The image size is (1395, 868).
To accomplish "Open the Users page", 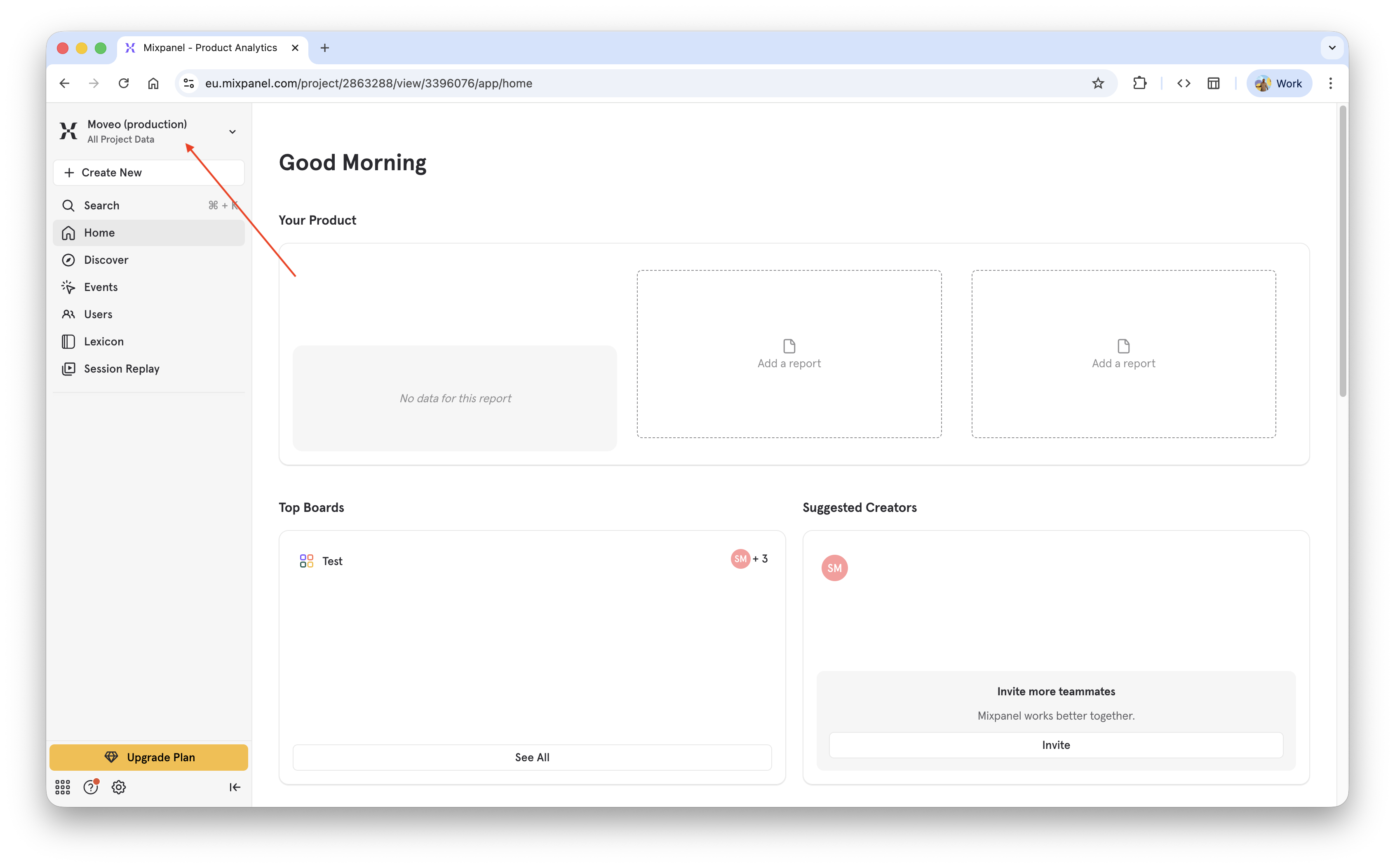I will (98, 314).
